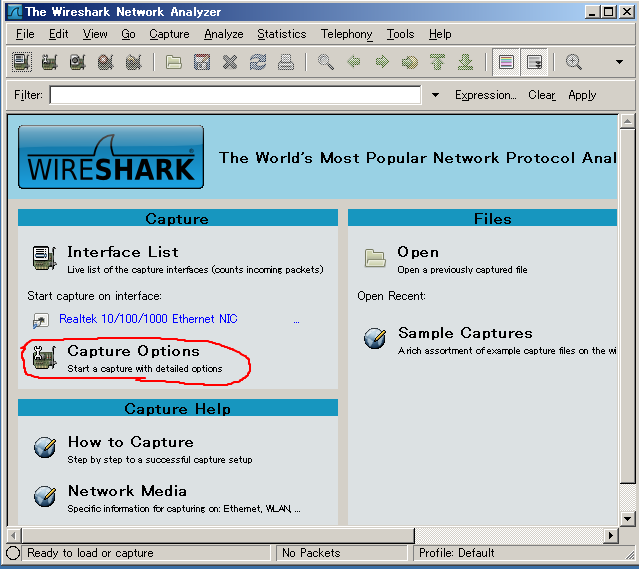Screen dimensions: 639x569
Task: Click the icon beside Realtek Ethernet NIC
Action: pos(41,320)
